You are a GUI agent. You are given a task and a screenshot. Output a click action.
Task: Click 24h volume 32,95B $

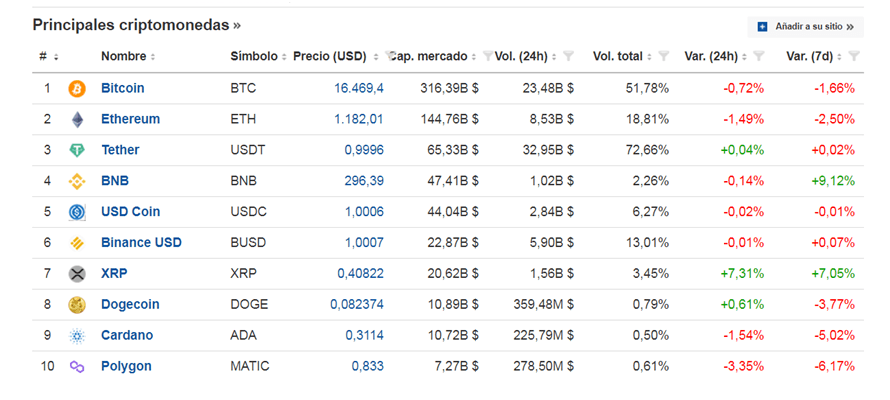tap(548, 150)
